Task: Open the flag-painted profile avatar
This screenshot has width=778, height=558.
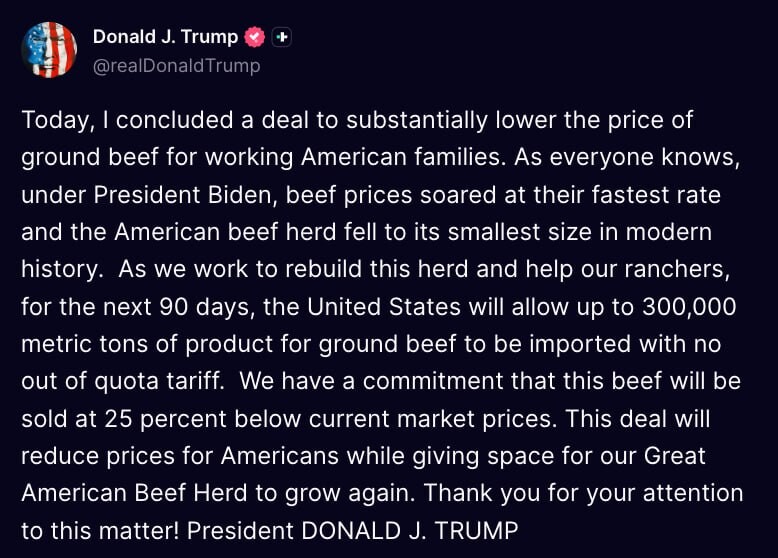Action: (49, 50)
